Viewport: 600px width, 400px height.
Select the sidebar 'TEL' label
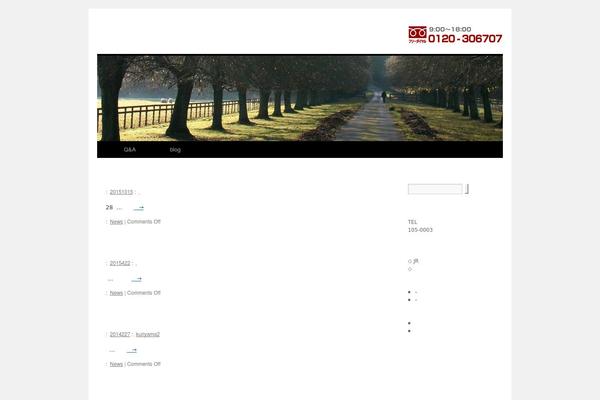[412, 222]
